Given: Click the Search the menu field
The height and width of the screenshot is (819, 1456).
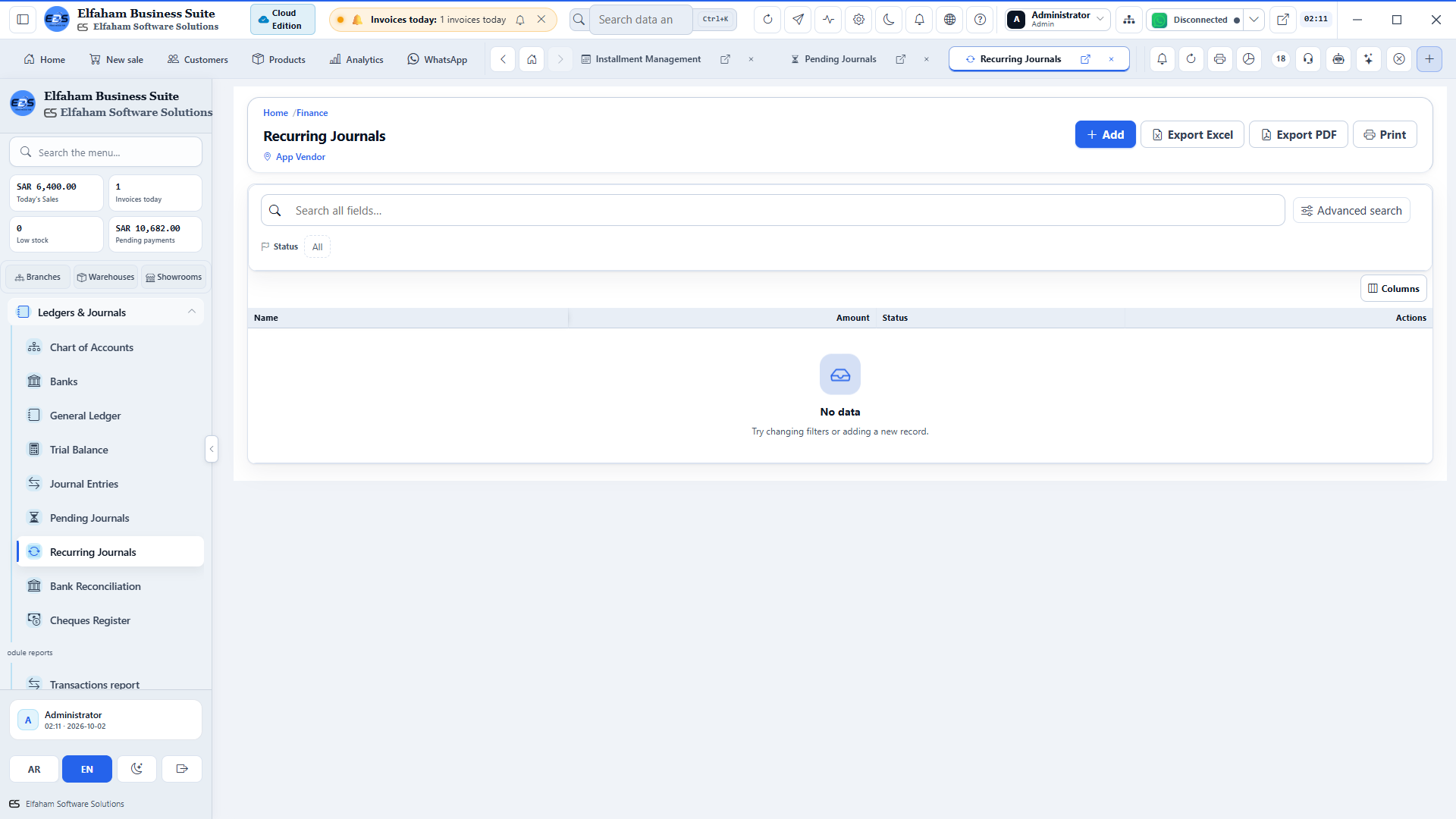Looking at the screenshot, I should [x=105, y=152].
